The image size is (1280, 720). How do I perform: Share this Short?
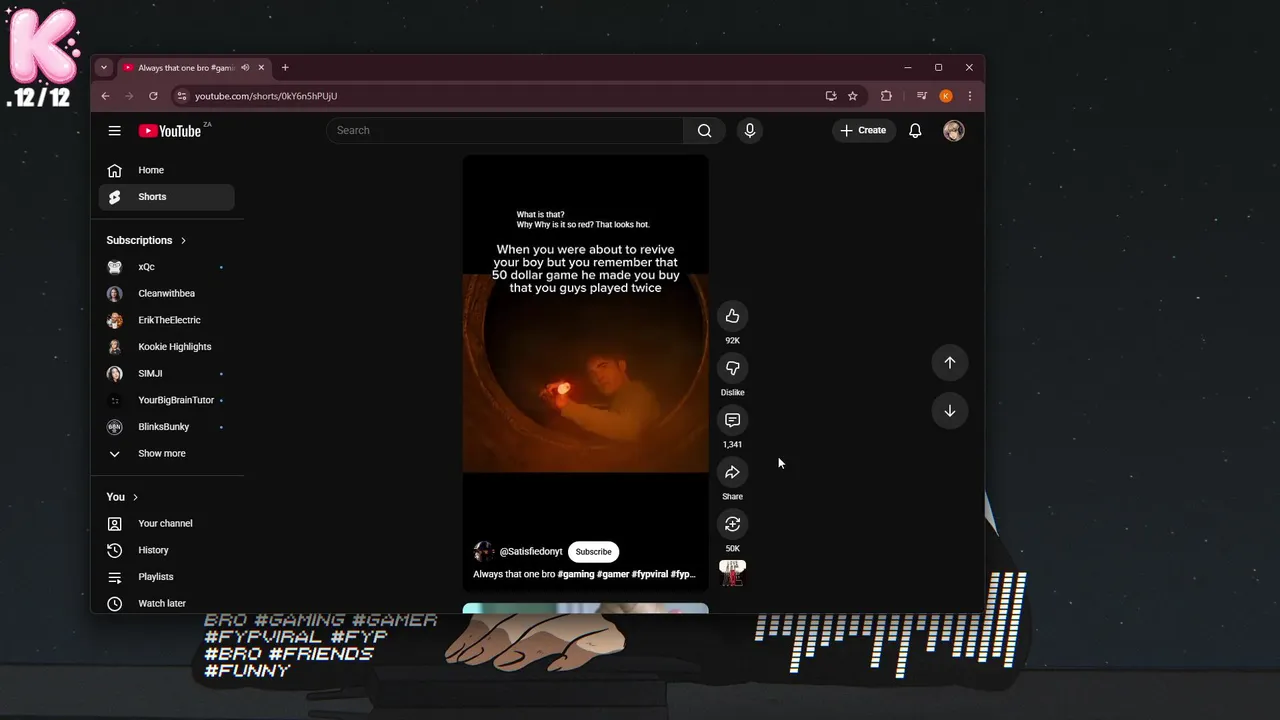(732, 472)
